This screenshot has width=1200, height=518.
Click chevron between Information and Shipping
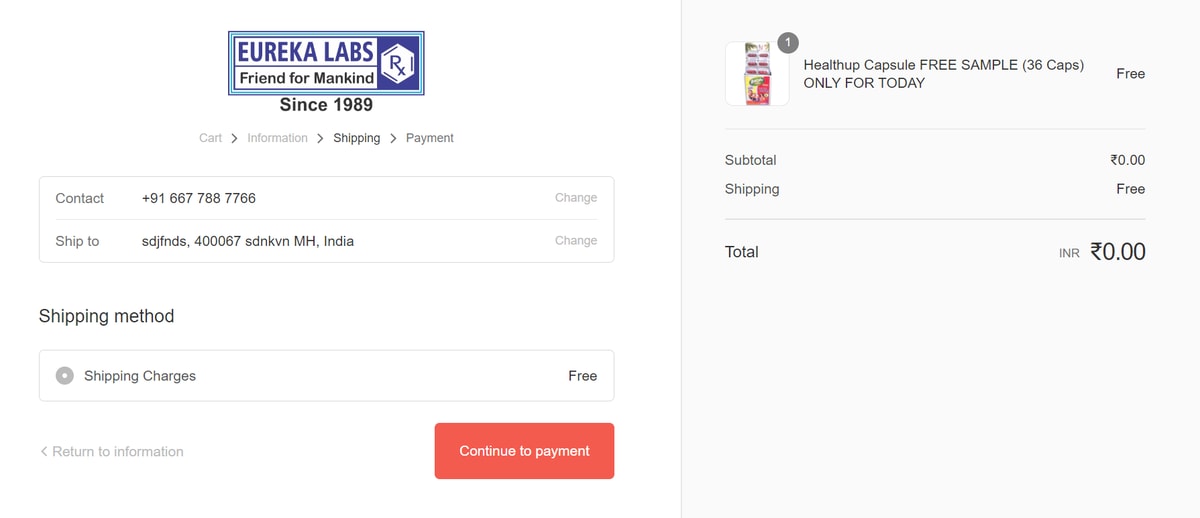point(321,138)
